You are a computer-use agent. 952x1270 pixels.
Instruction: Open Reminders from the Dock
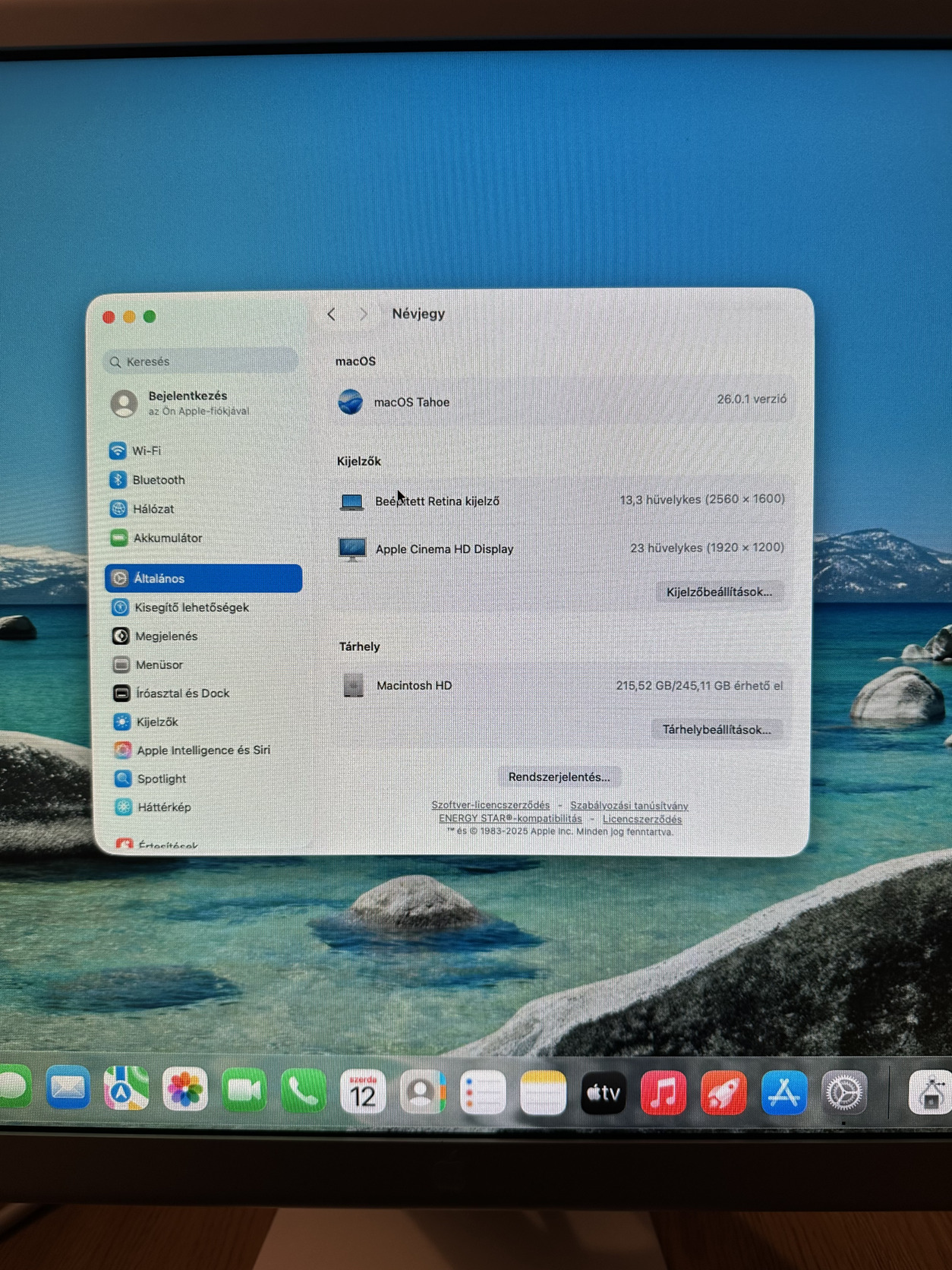pos(483,1093)
